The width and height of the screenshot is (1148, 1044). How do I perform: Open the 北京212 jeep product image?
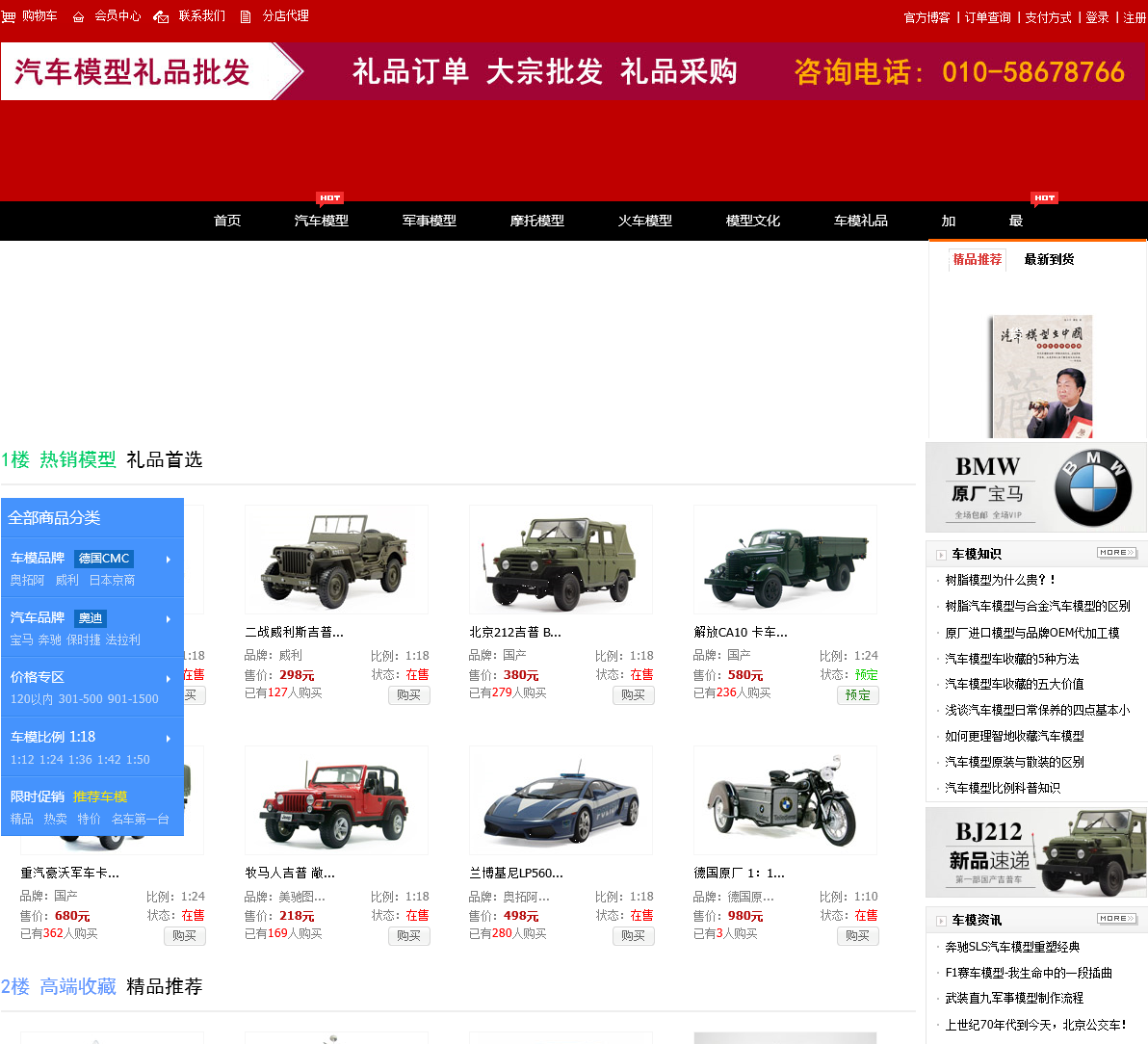tap(561, 561)
